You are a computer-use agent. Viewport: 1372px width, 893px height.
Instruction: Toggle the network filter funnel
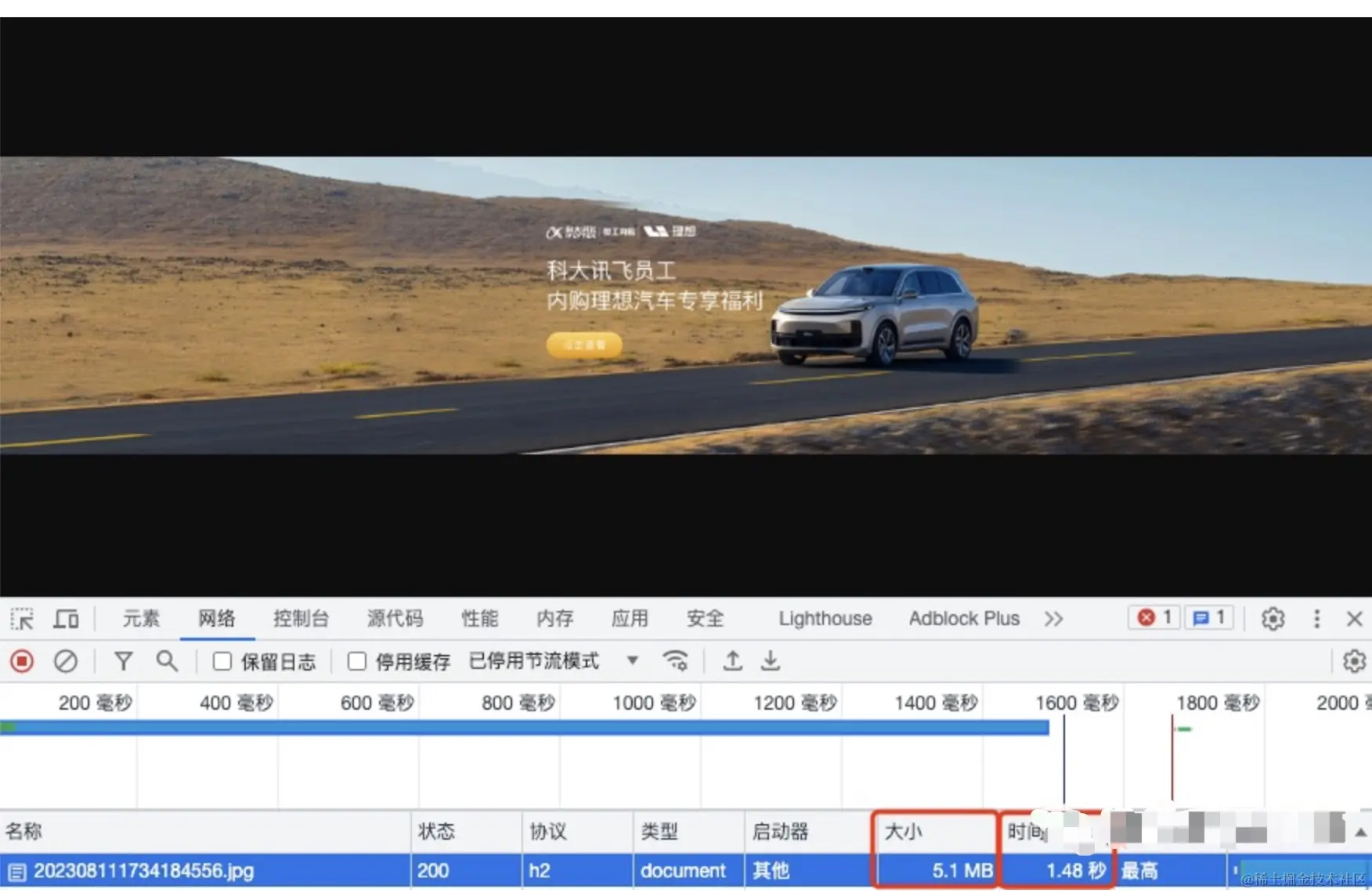(123, 661)
